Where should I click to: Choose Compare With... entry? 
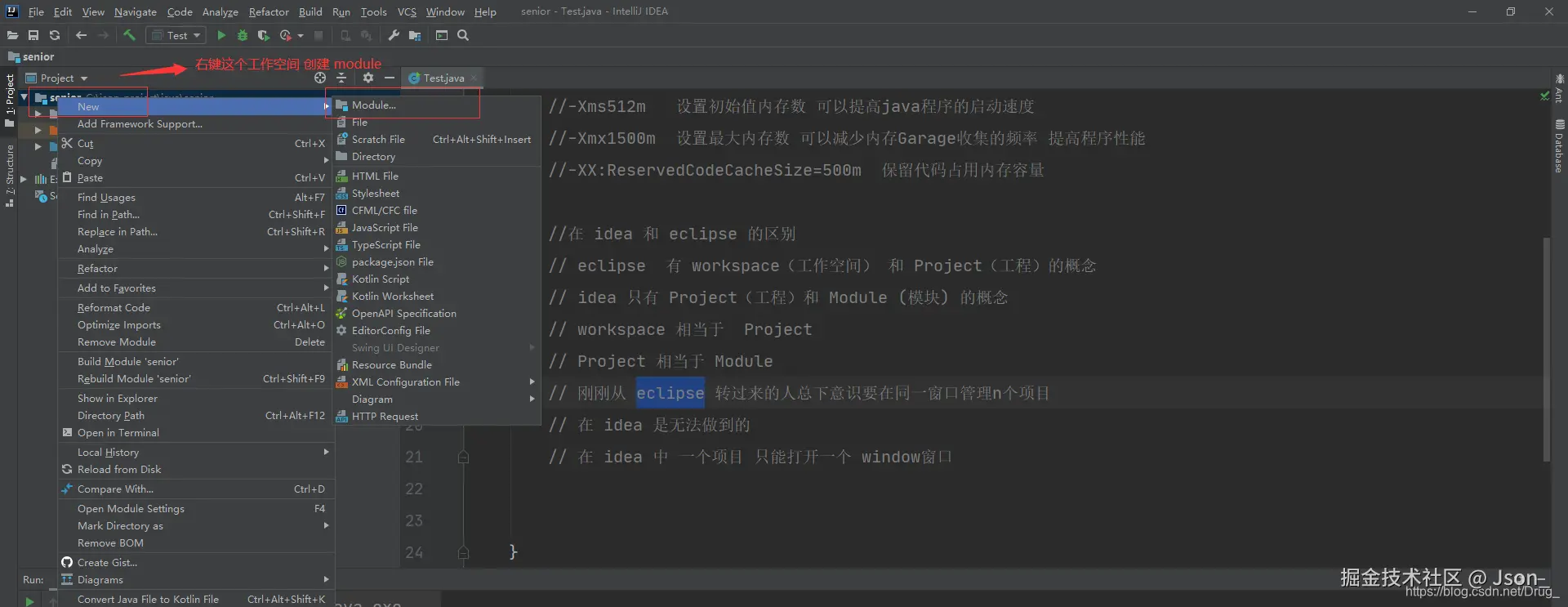pos(195,489)
